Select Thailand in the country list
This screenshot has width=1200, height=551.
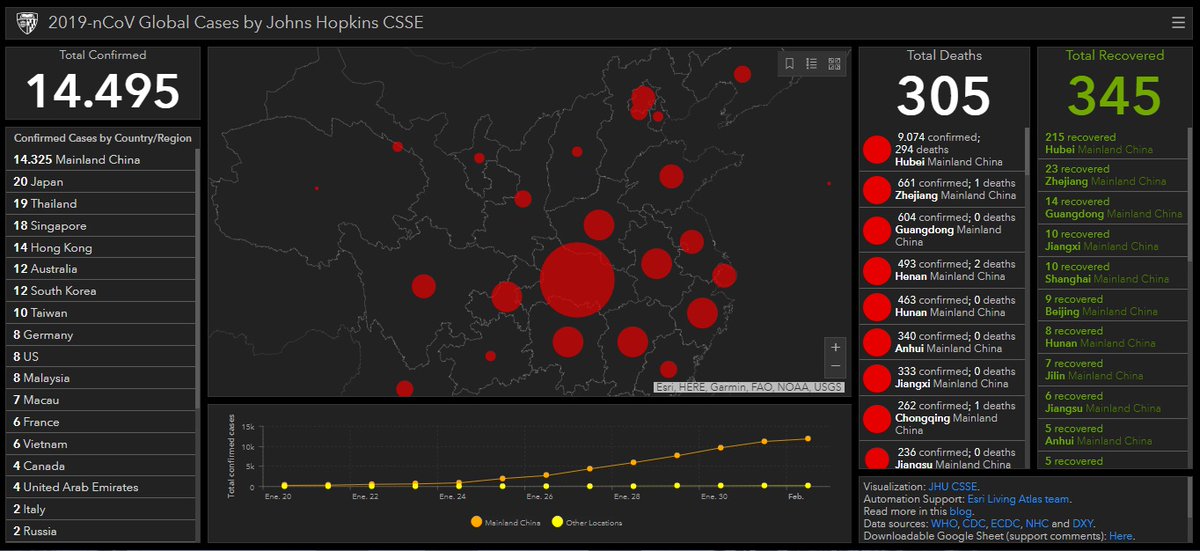pyautogui.click(x=100, y=204)
